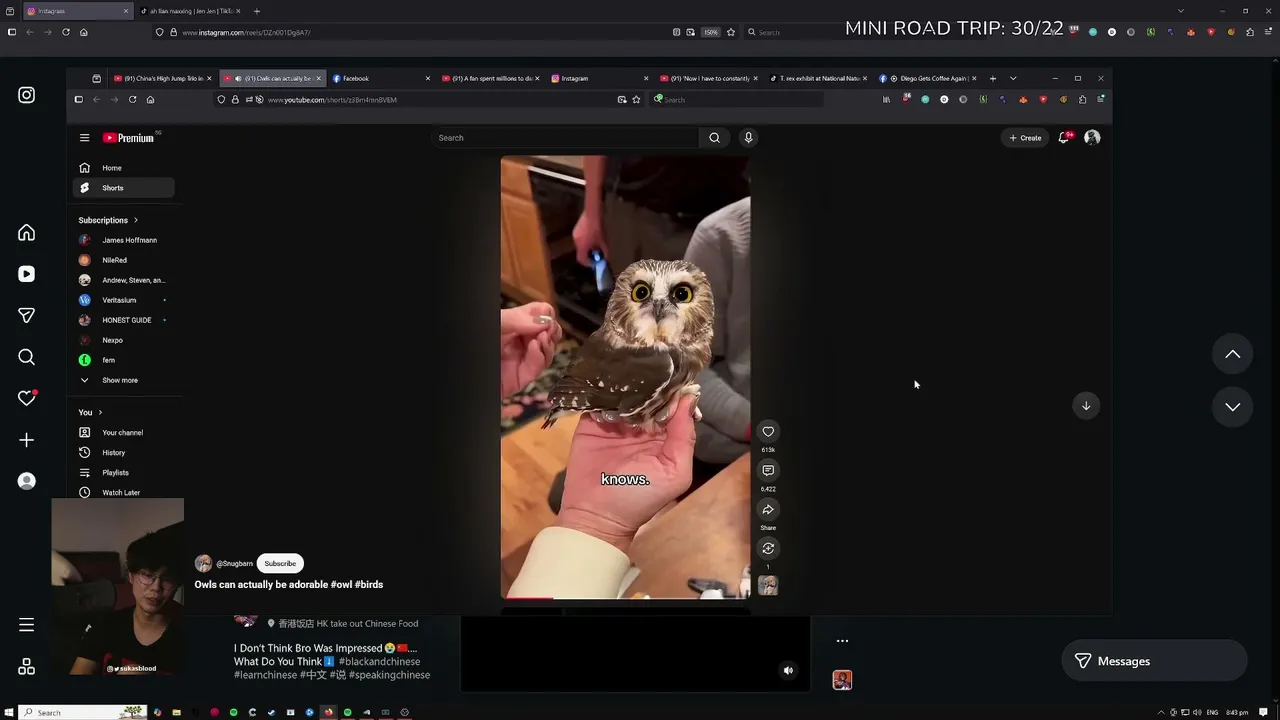Switch to Diego Gets Coffee Again tab
The width and height of the screenshot is (1280, 720).
tap(930, 78)
